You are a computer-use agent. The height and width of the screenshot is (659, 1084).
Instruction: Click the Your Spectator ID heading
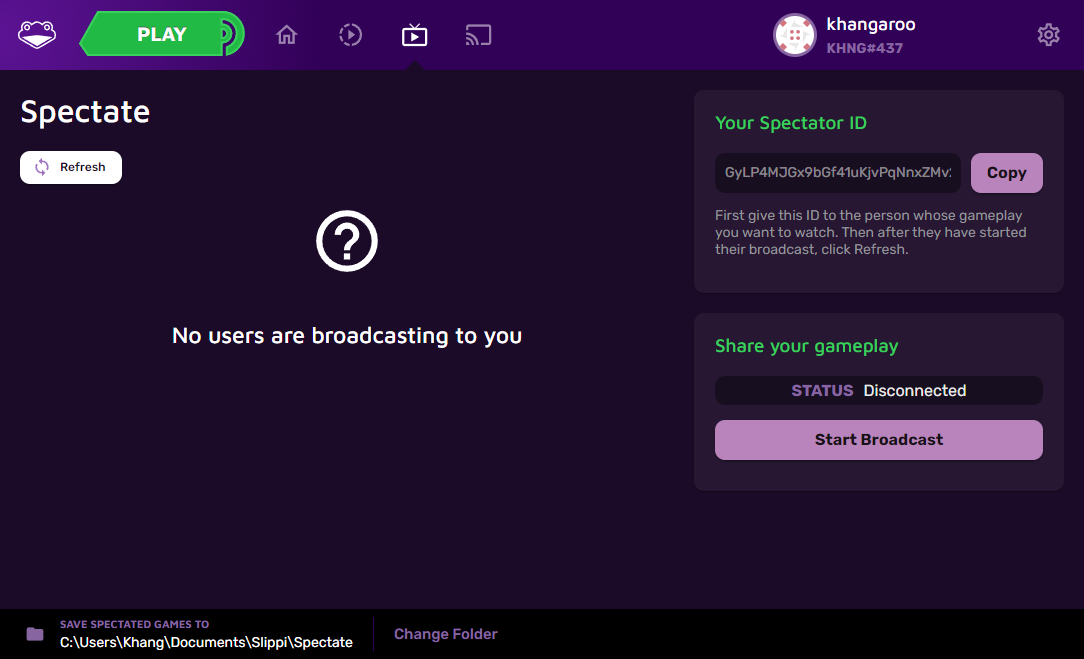(790, 123)
